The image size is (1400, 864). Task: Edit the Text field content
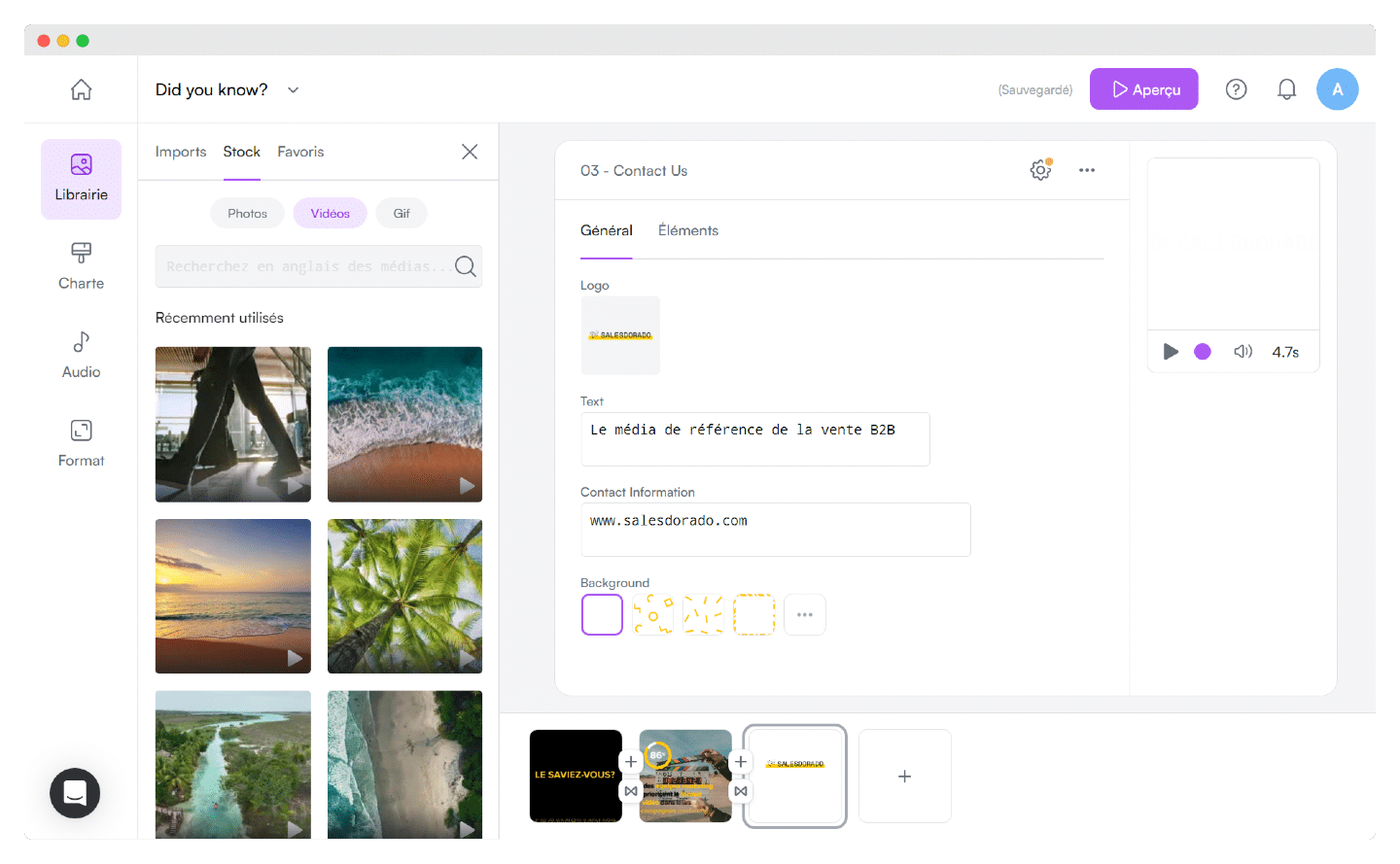click(755, 439)
